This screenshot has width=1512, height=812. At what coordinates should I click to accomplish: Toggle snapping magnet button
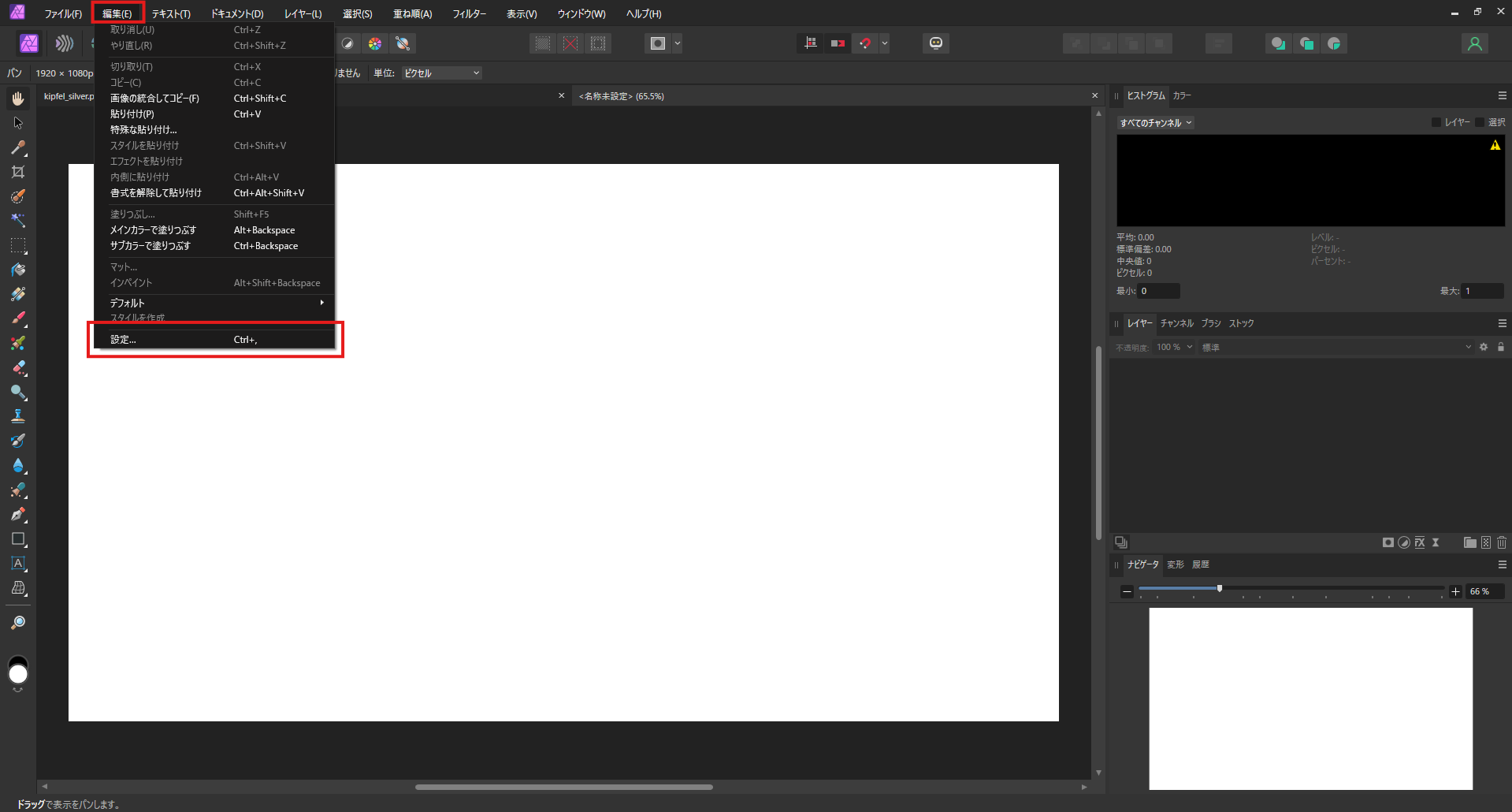pos(865,43)
